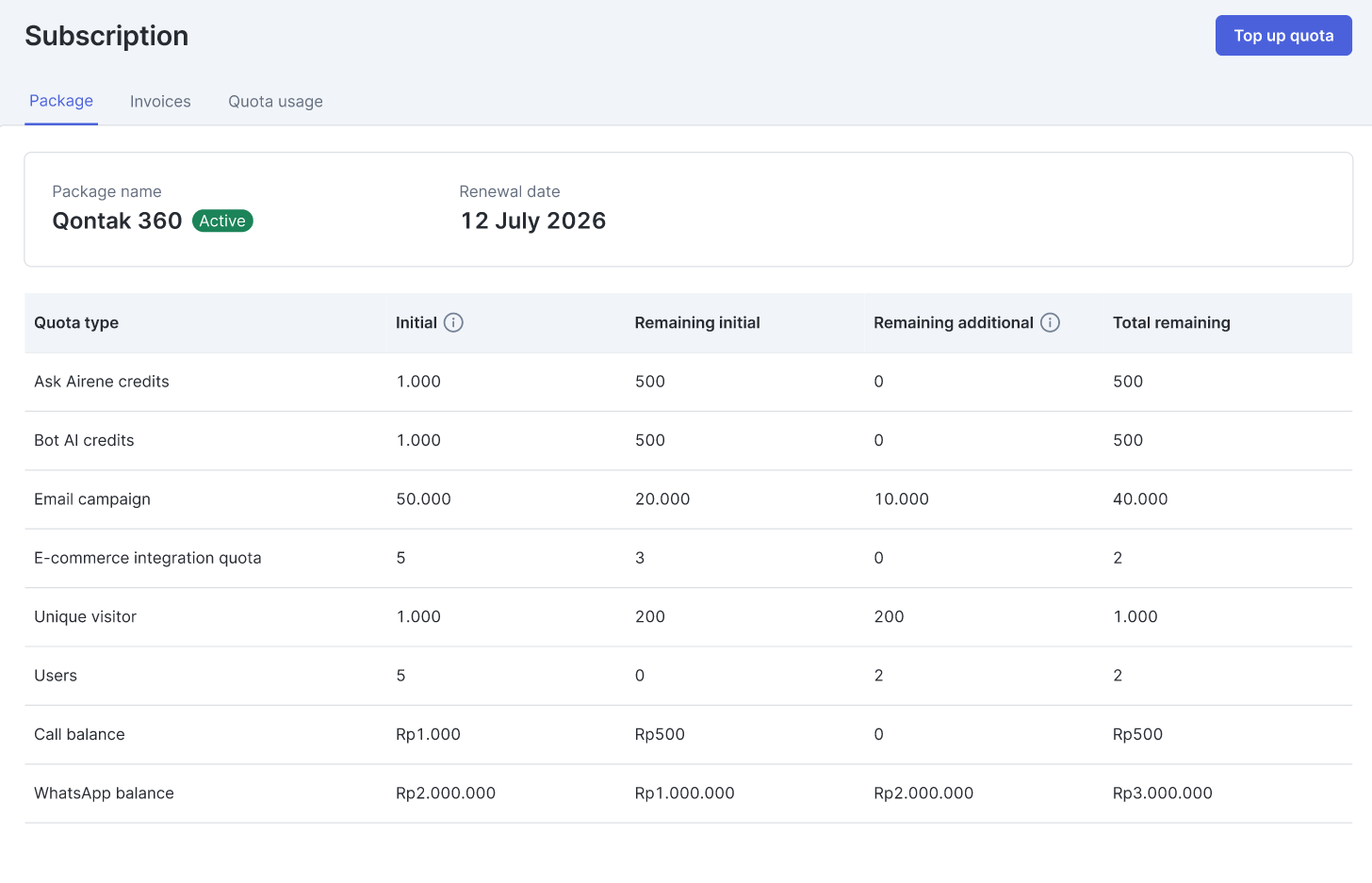The width and height of the screenshot is (1372, 883).
Task: Click the Remaining additional info icon
Action: tap(1050, 322)
